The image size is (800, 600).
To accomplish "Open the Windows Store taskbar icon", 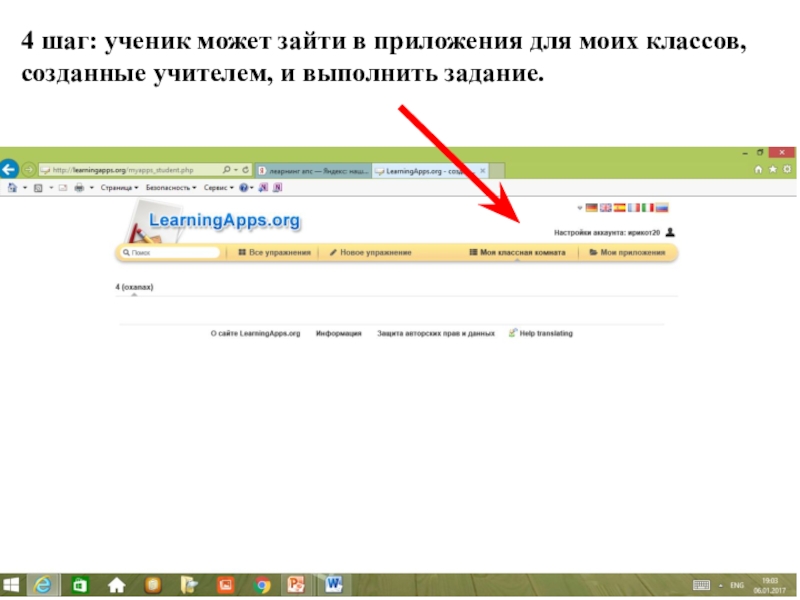I will pos(80,585).
